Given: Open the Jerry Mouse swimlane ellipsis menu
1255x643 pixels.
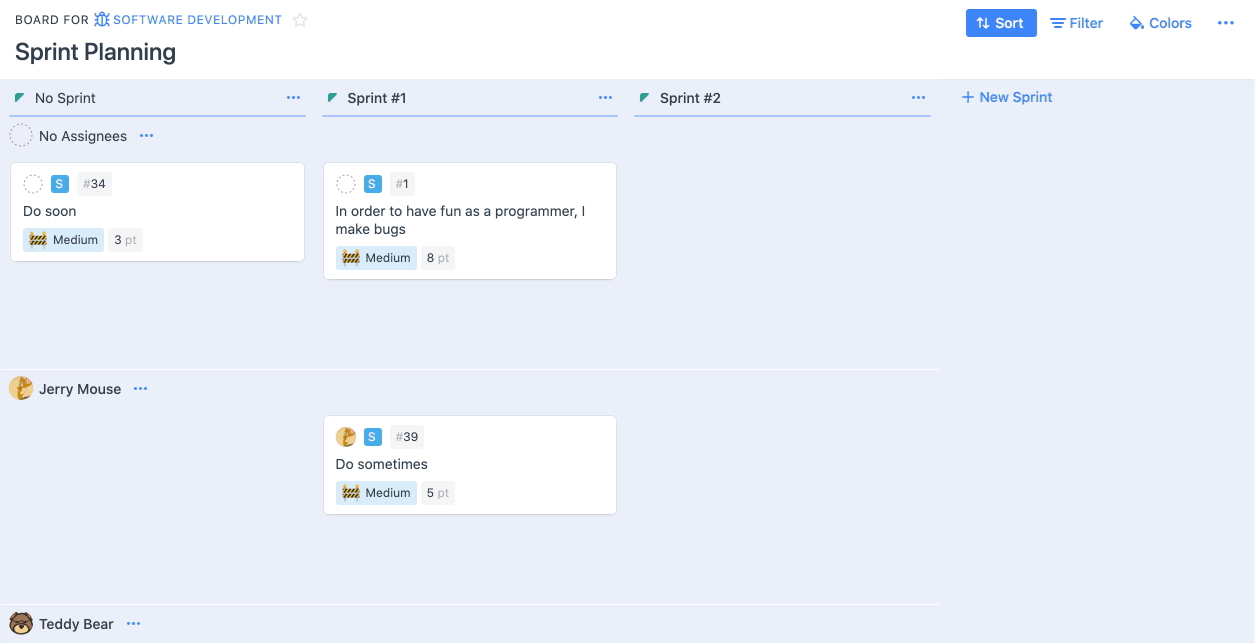Looking at the screenshot, I should tap(140, 388).
